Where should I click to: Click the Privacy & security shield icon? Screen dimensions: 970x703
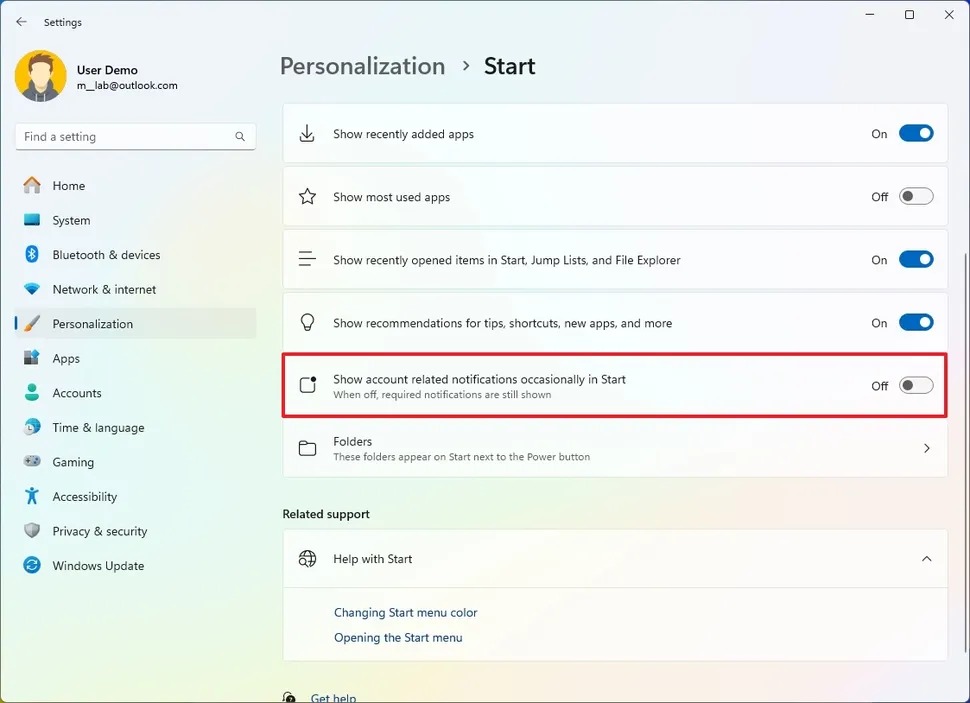32,530
